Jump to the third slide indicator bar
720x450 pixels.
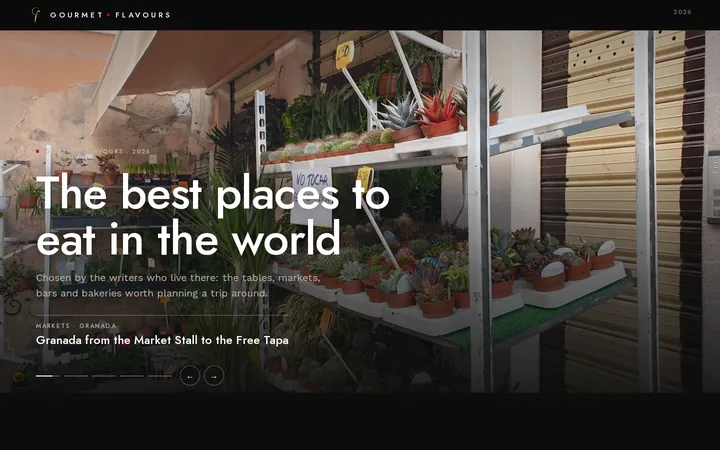pos(104,376)
